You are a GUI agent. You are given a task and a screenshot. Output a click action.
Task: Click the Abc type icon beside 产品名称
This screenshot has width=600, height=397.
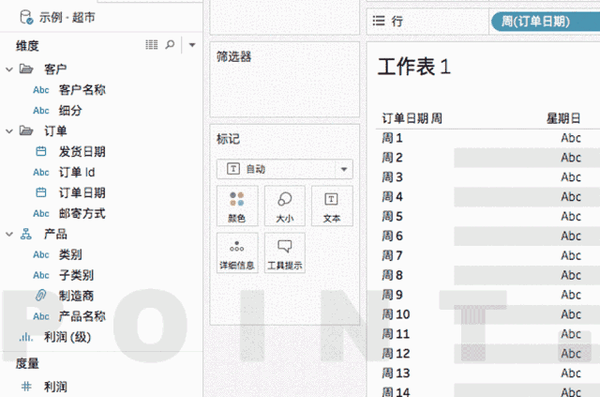coord(41,316)
